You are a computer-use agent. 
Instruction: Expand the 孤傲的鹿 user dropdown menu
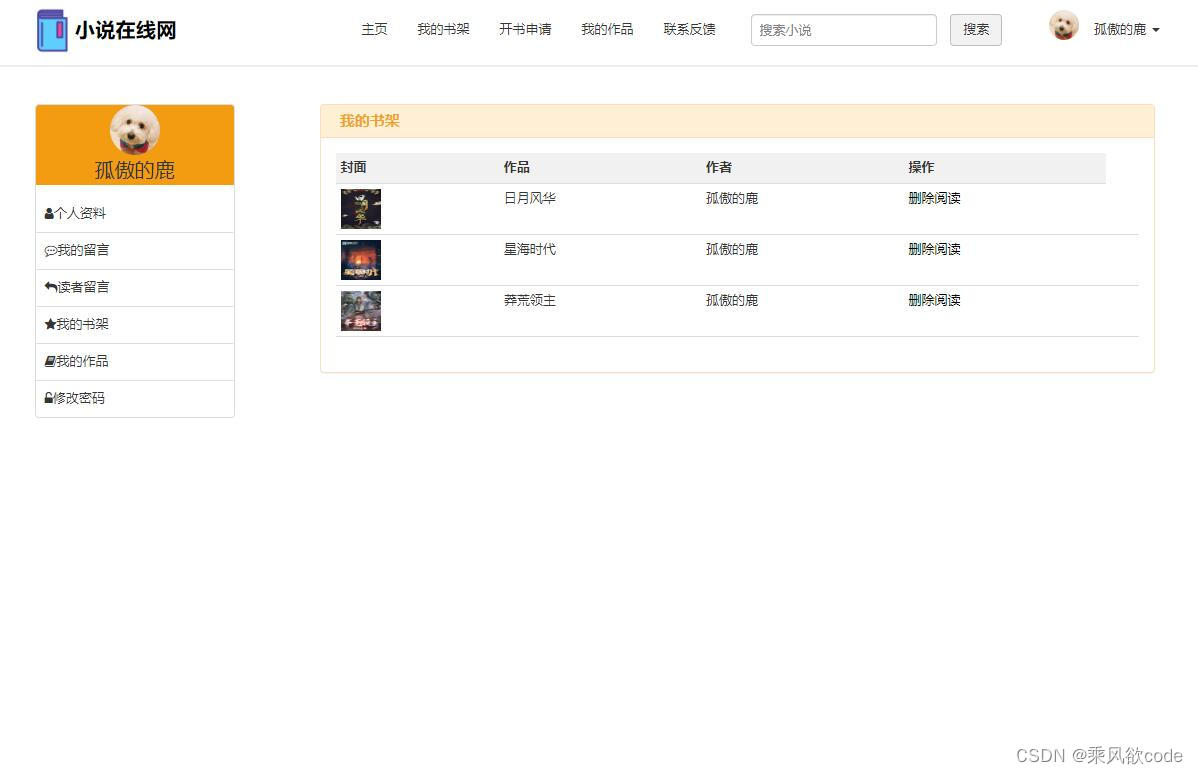tap(1126, 29)
